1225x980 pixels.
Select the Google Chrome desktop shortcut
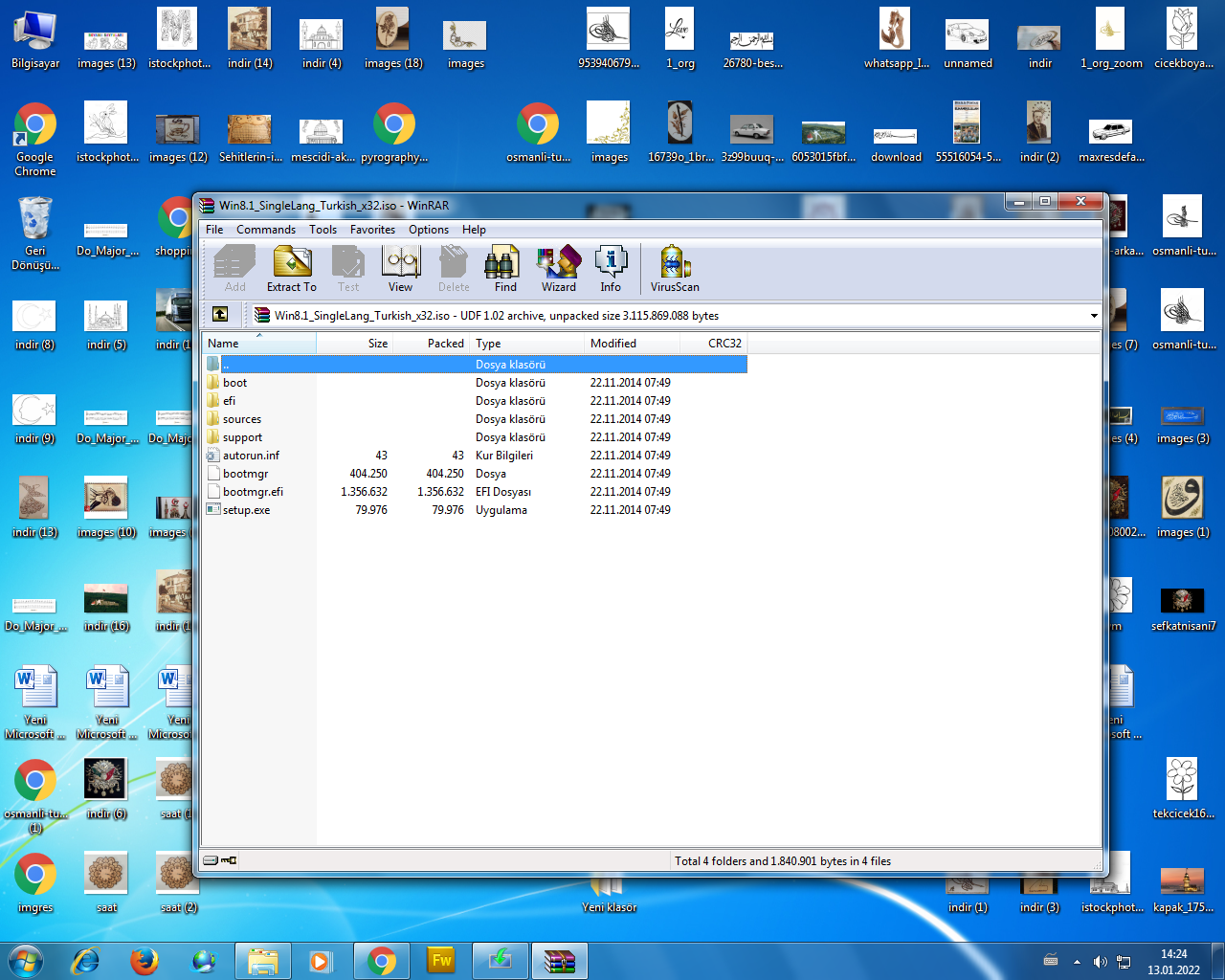(35, 140)
